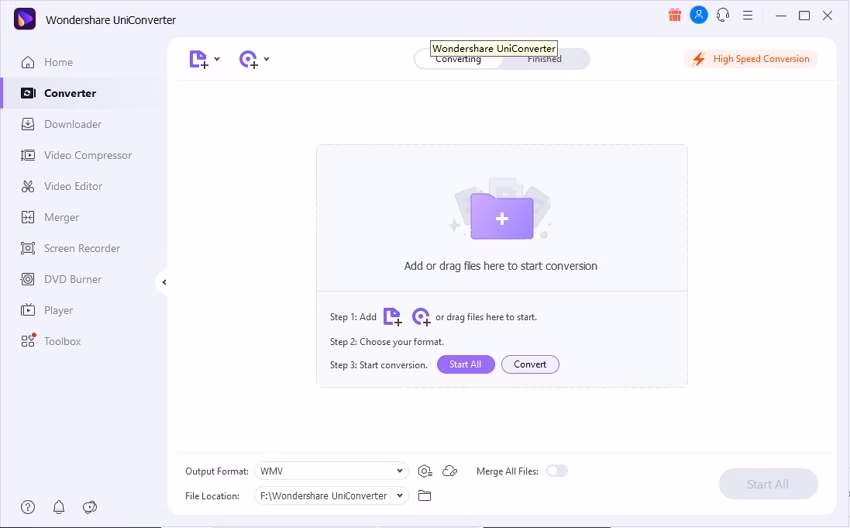
Task: Switch to the Finished tab
Action: tap(544, 59)
